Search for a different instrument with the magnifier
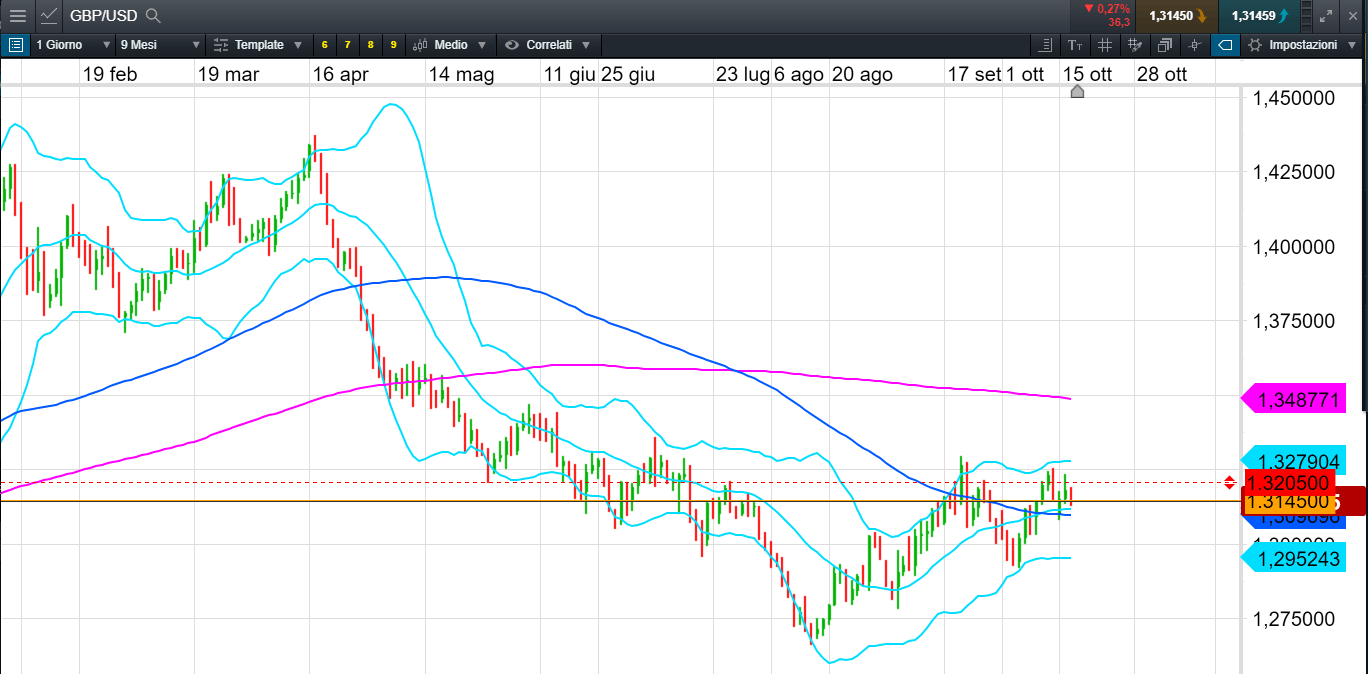The image size is (1368, 674). coord(152,16)
